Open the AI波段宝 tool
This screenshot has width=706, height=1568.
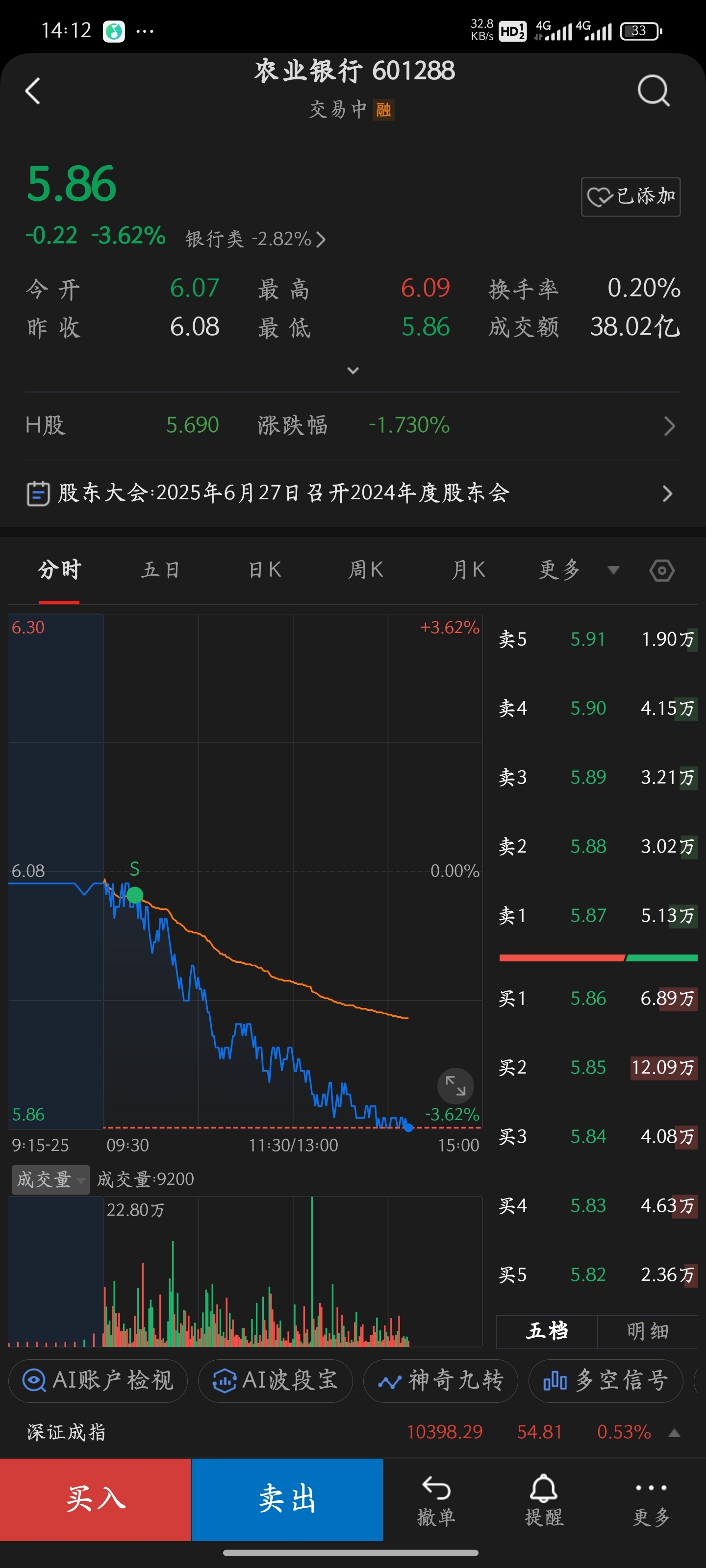click(x=276, y=1380)
